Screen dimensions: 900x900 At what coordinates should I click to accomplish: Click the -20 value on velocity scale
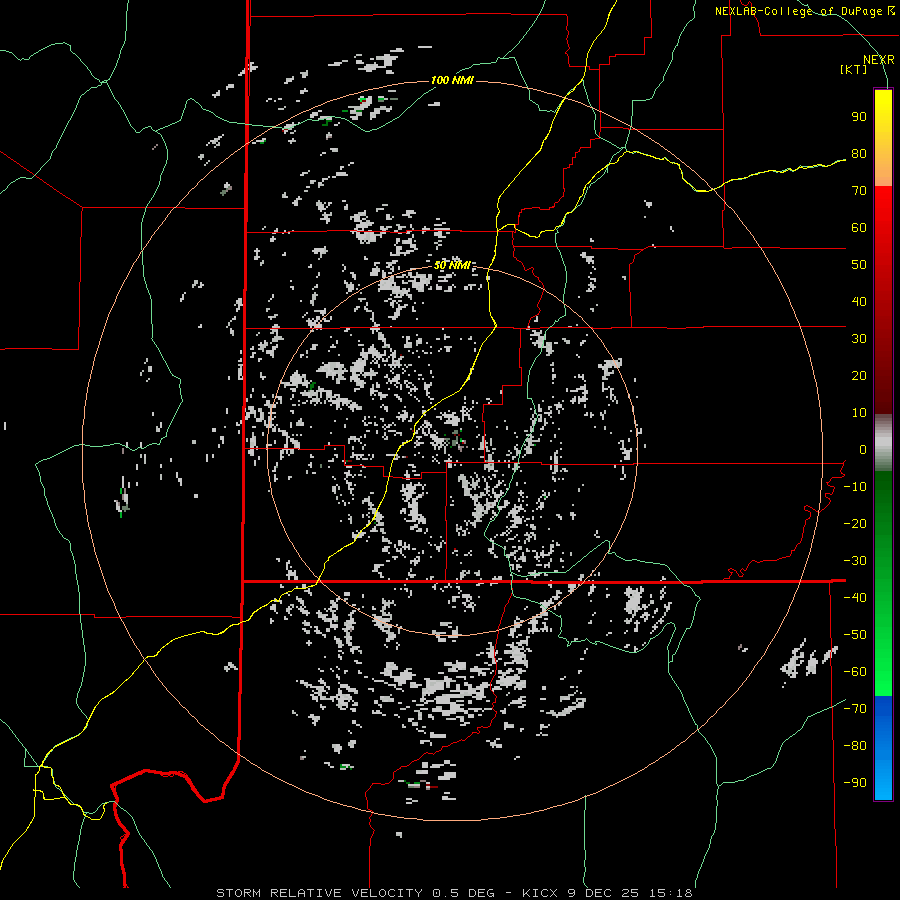click(x=855, y=524)
